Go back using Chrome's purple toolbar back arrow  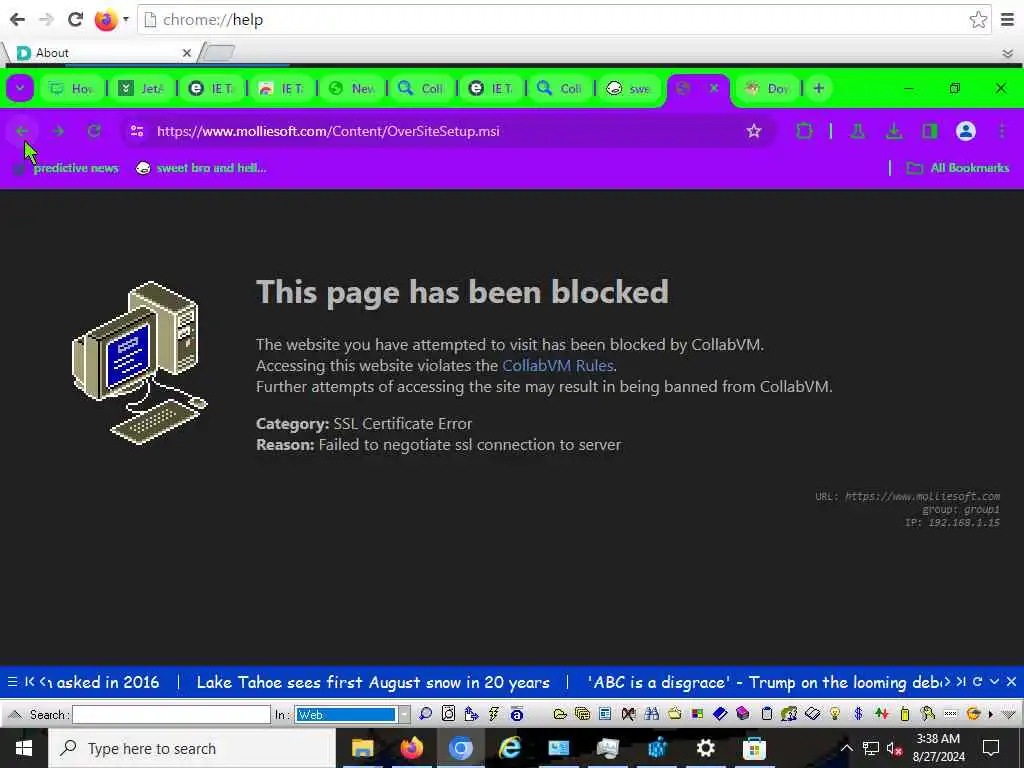(22, 131)
